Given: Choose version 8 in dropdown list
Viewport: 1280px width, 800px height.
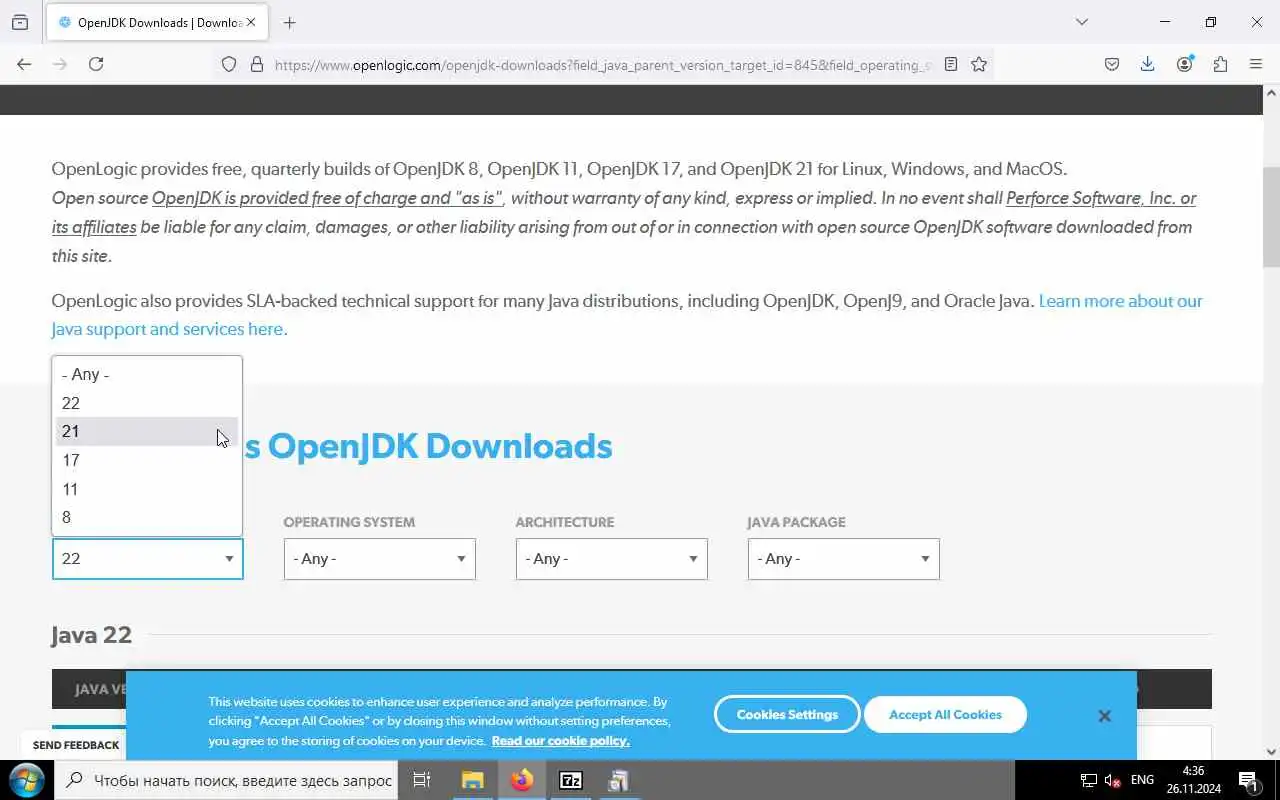Looking at the screenshot, I should pyautogui.click(x=147, y=517).
